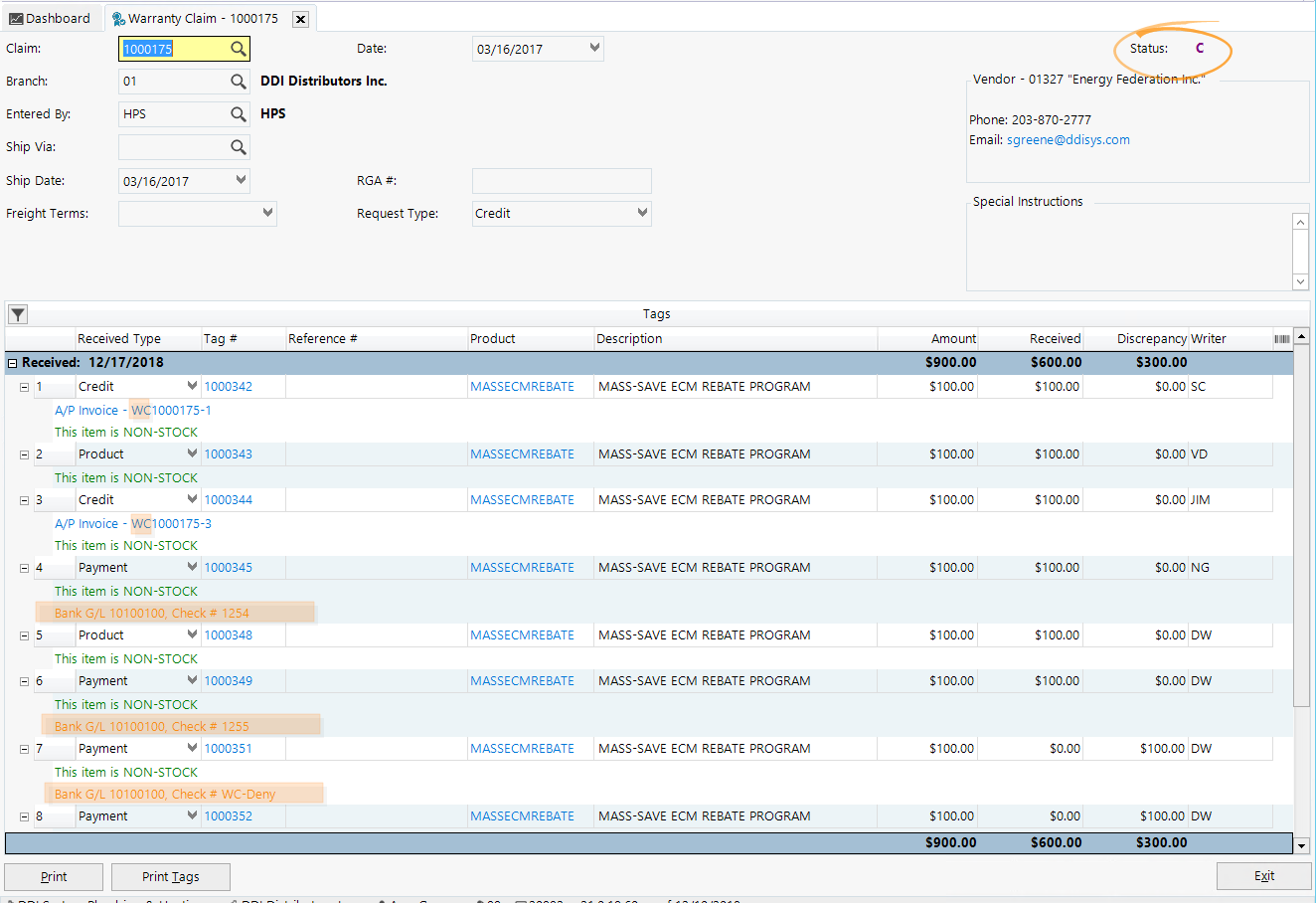Select the Warranty Claim - 1000175 tab
The height and width of the screenshot is (903, 1316).
click(x=199, y=17)
